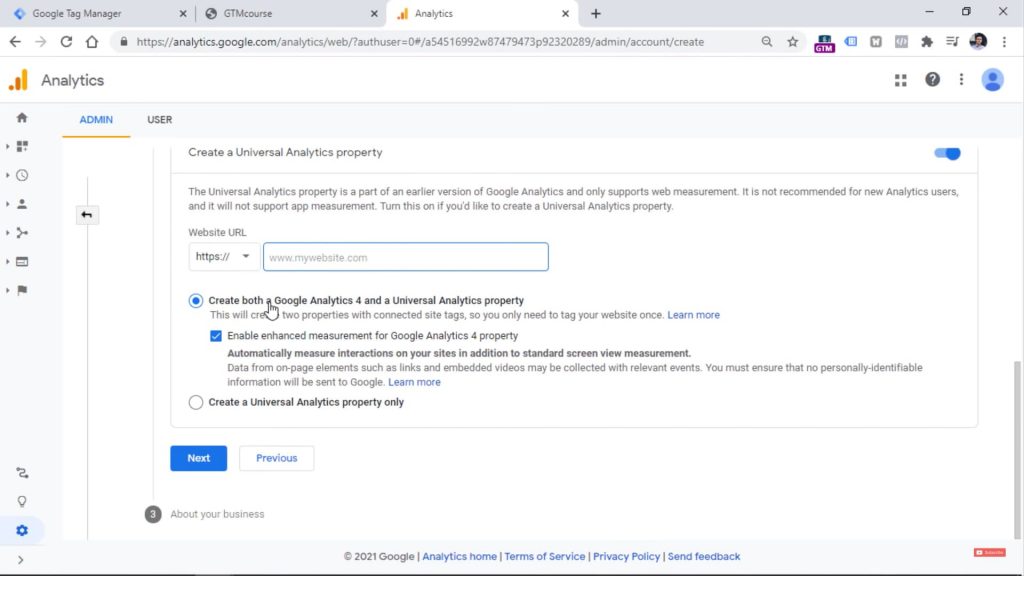Reload the page in browser
The height and width of the screenshot is (592, 1024).
pos(66,42)
